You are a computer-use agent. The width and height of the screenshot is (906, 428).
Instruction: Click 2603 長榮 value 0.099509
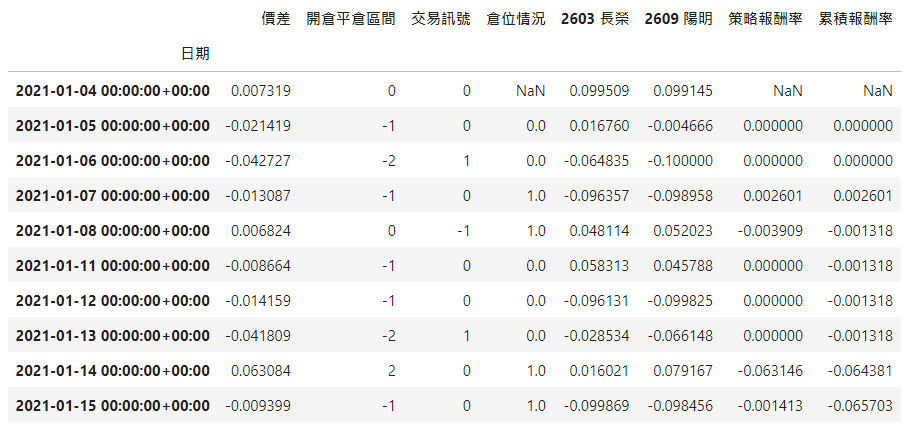[599, 91]
